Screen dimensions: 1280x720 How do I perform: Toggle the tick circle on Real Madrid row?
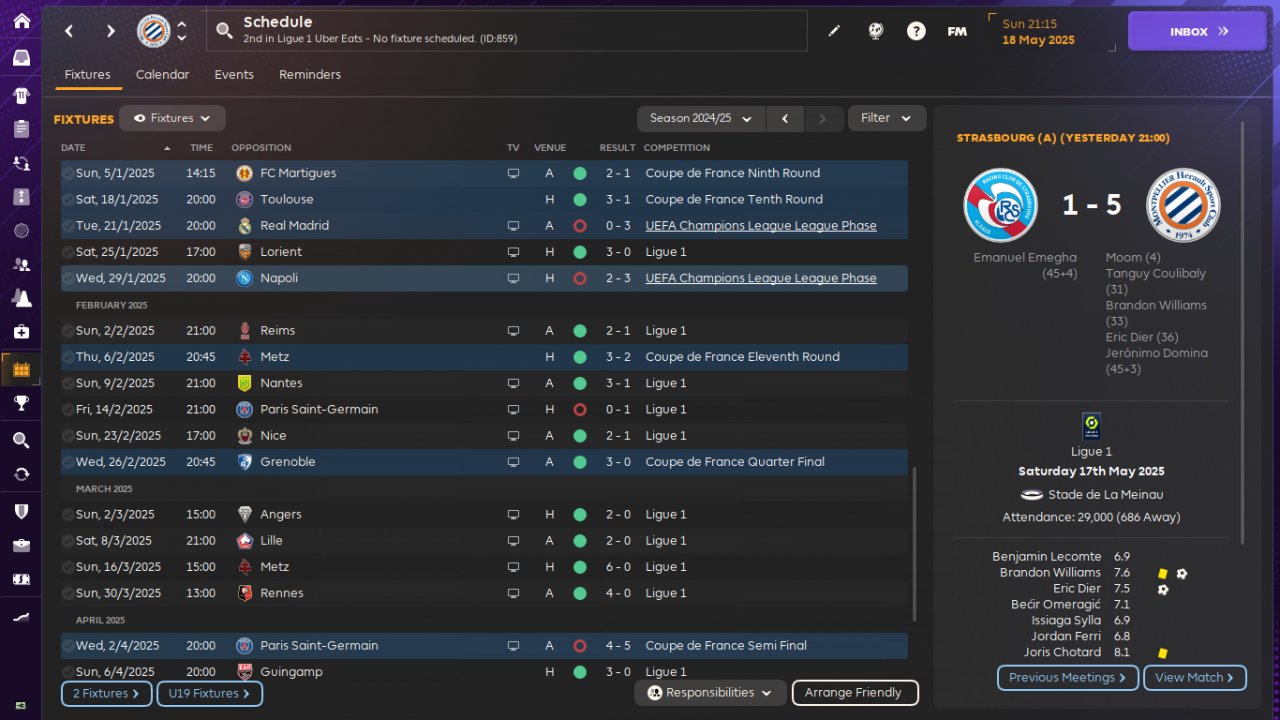click(x=68, y=226)
